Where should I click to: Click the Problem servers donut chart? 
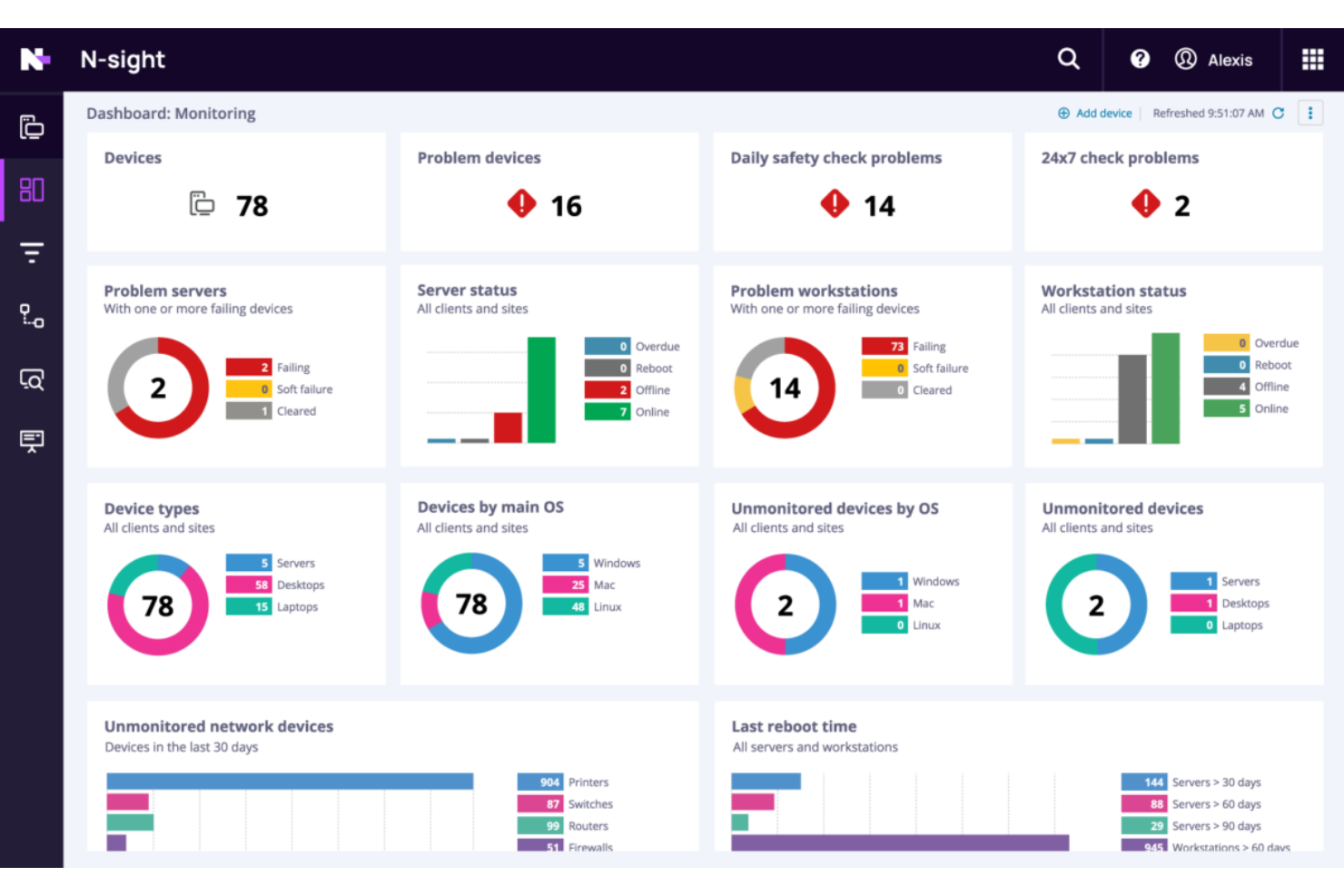(158, 389)
